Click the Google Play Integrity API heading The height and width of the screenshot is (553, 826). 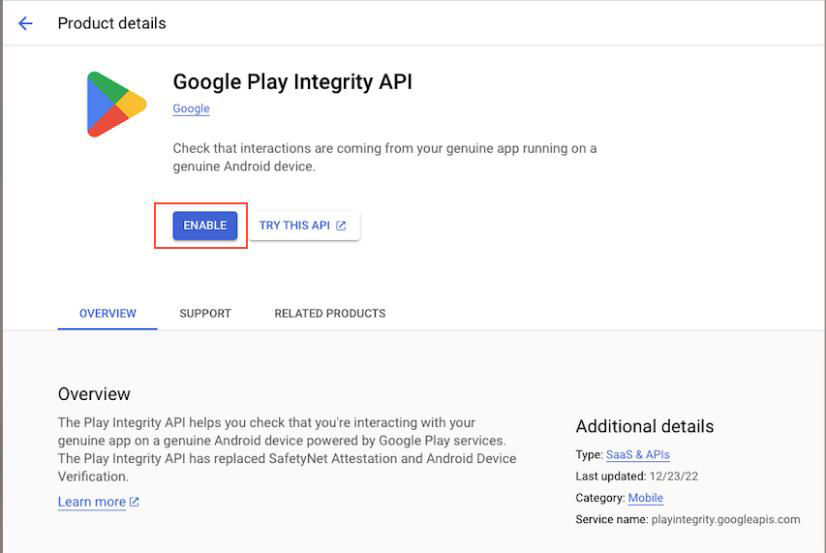coord(292,82)
